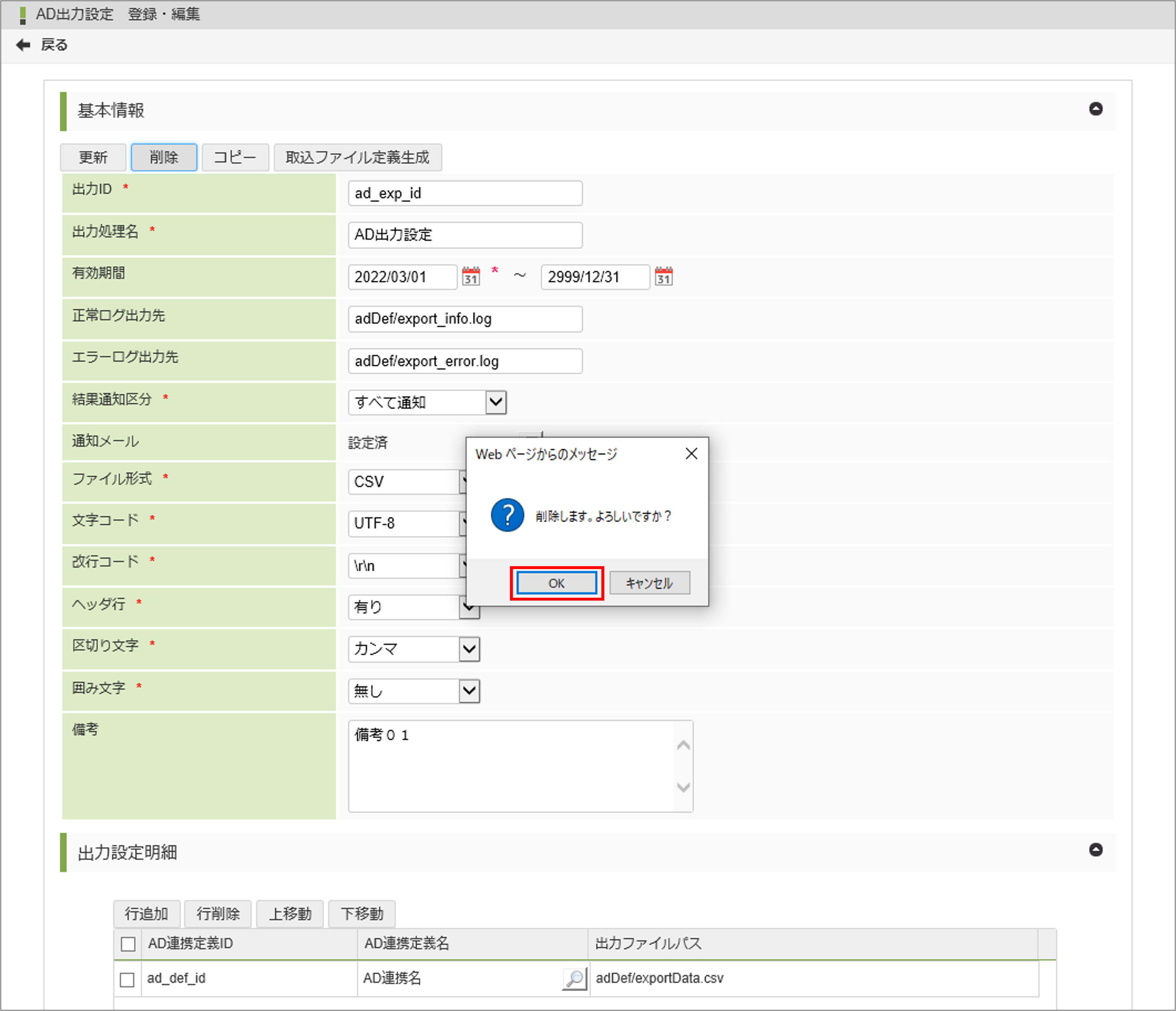Click the AD連携名 search magnifier icon
This screenshot has height=1011, width=1176.
coord(574,978)
